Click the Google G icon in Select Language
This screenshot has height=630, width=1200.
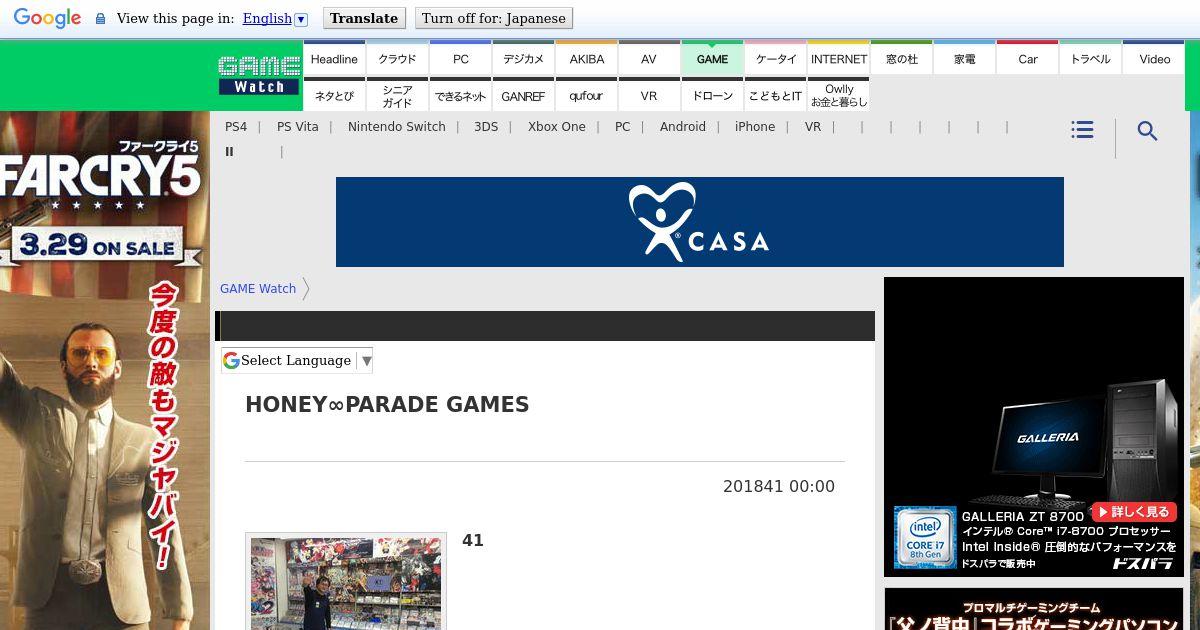click(x=231, y=360)
